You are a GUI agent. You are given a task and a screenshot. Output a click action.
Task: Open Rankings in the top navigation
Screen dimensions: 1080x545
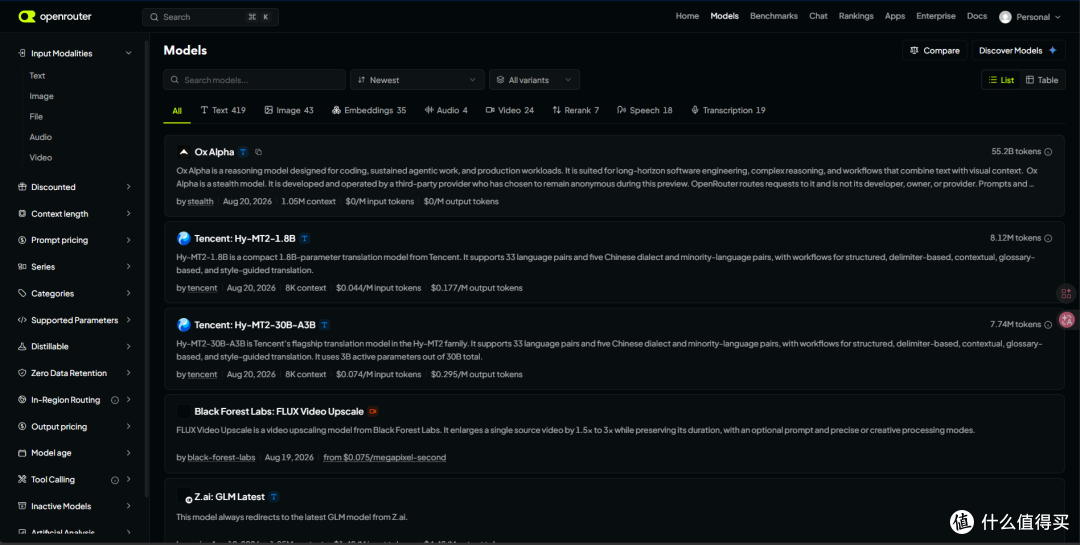point(855,17)
